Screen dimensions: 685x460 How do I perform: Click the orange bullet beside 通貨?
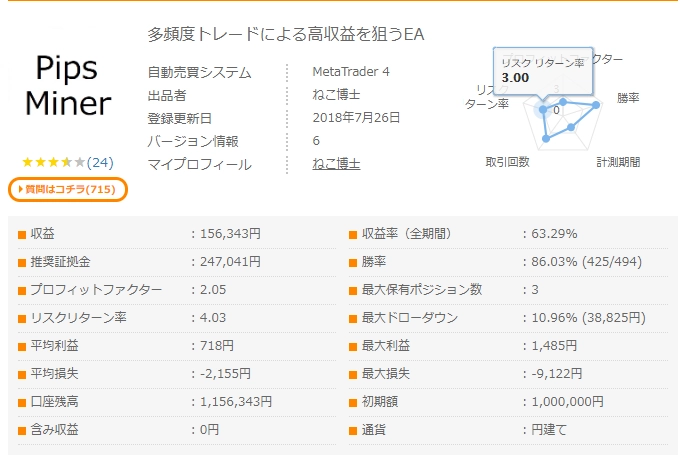(x=353, y=431)
